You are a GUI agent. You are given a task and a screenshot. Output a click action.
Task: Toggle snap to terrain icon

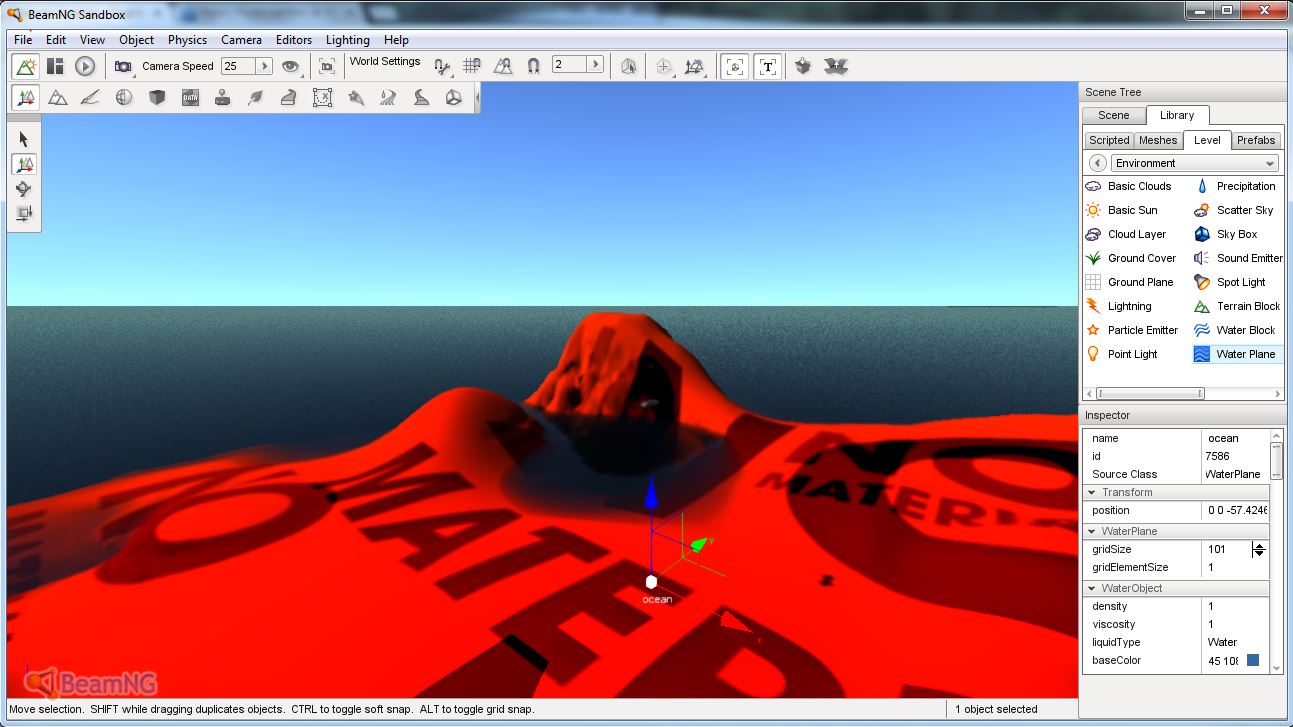point(503,66)
